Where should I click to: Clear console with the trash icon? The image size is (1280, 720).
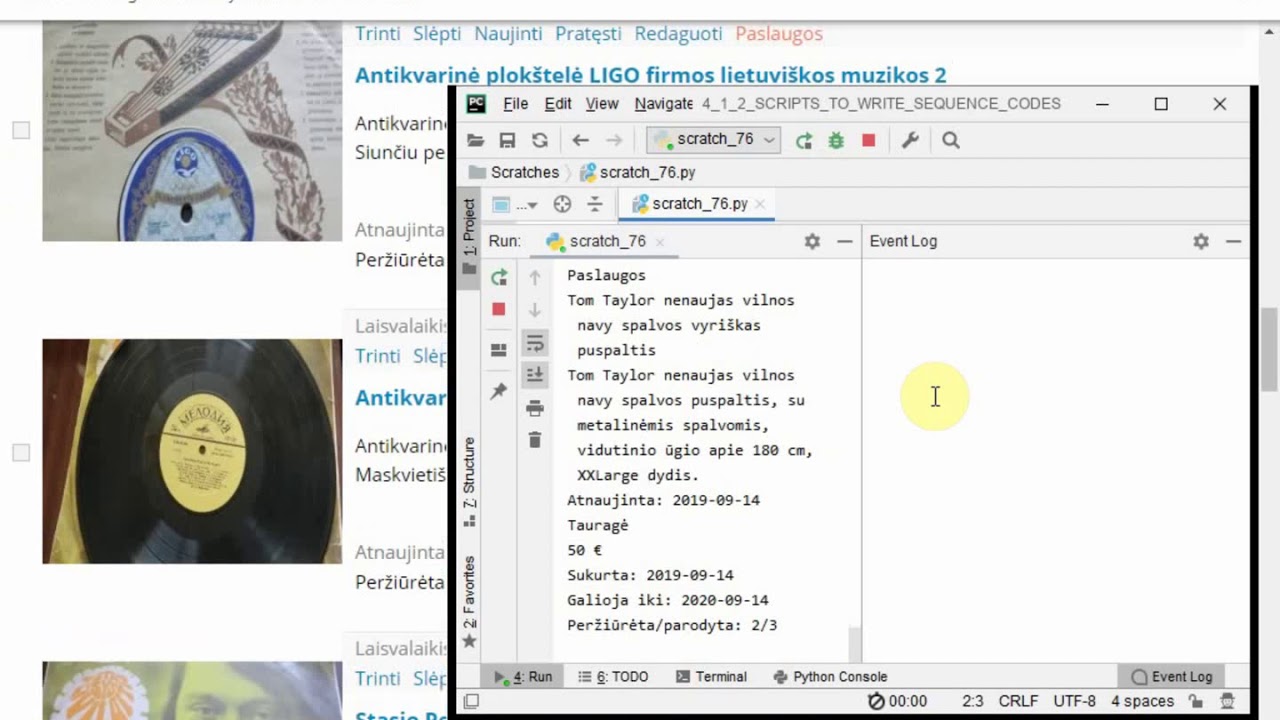click(535, 440)
